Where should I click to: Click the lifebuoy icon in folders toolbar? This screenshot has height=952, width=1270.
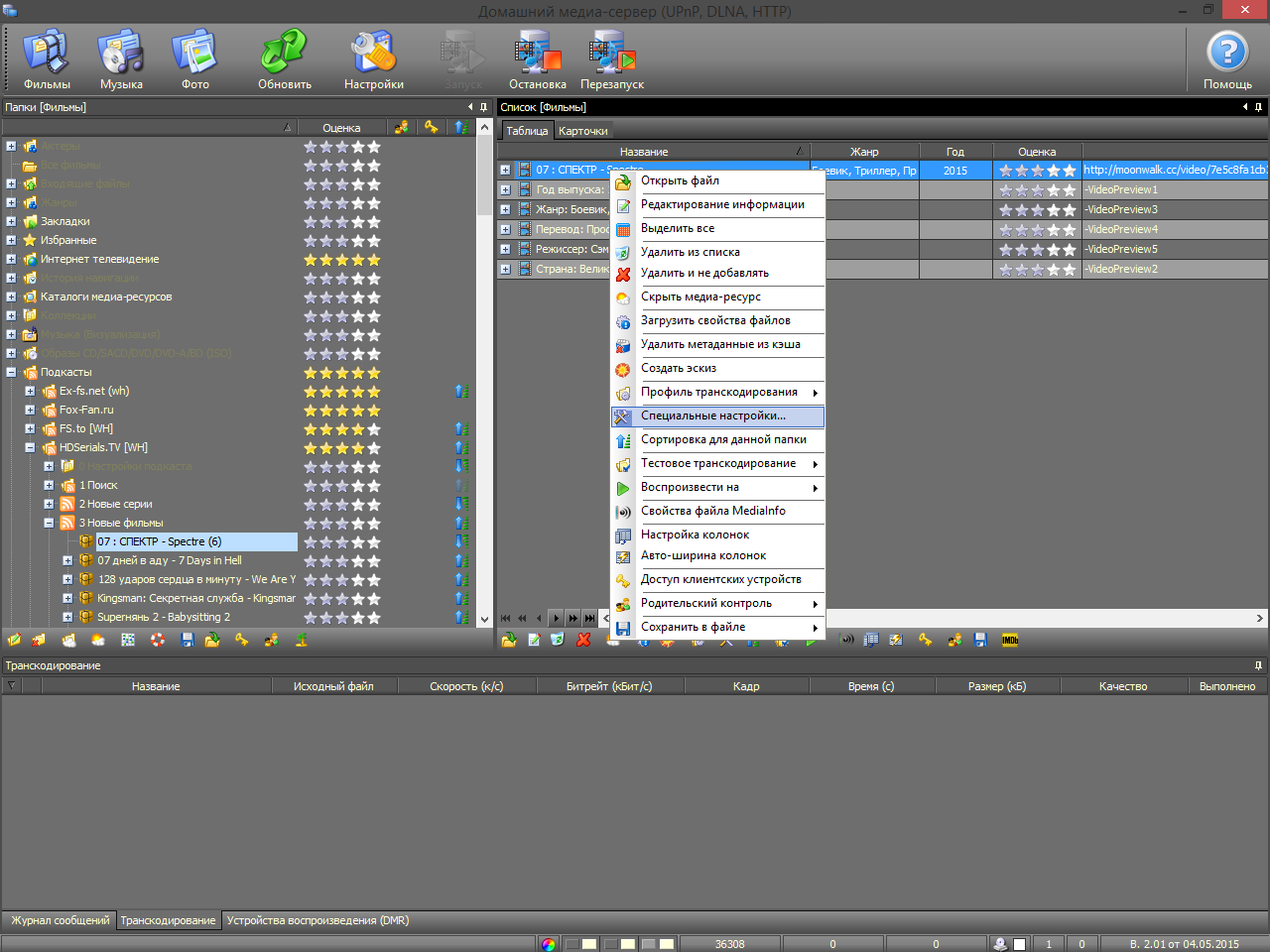pos(158,641)
